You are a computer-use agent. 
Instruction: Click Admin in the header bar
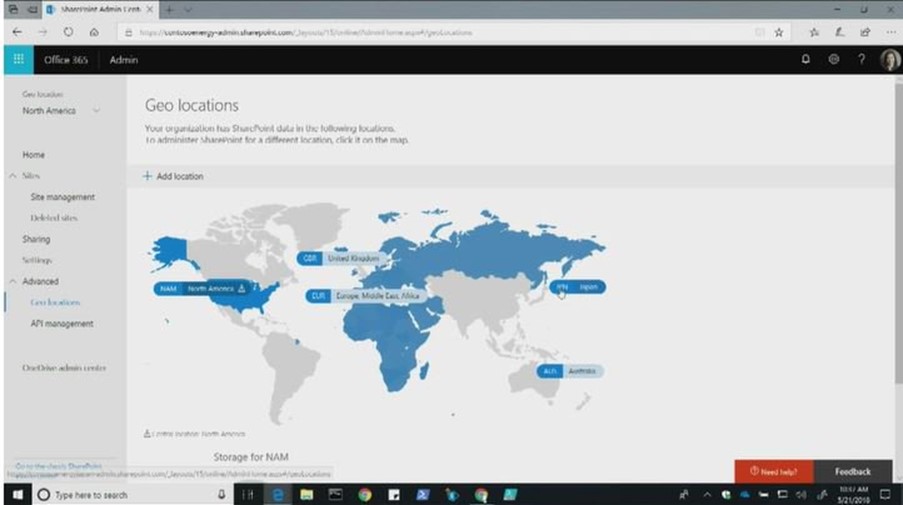pyautogui.click(x=124, y=60)
